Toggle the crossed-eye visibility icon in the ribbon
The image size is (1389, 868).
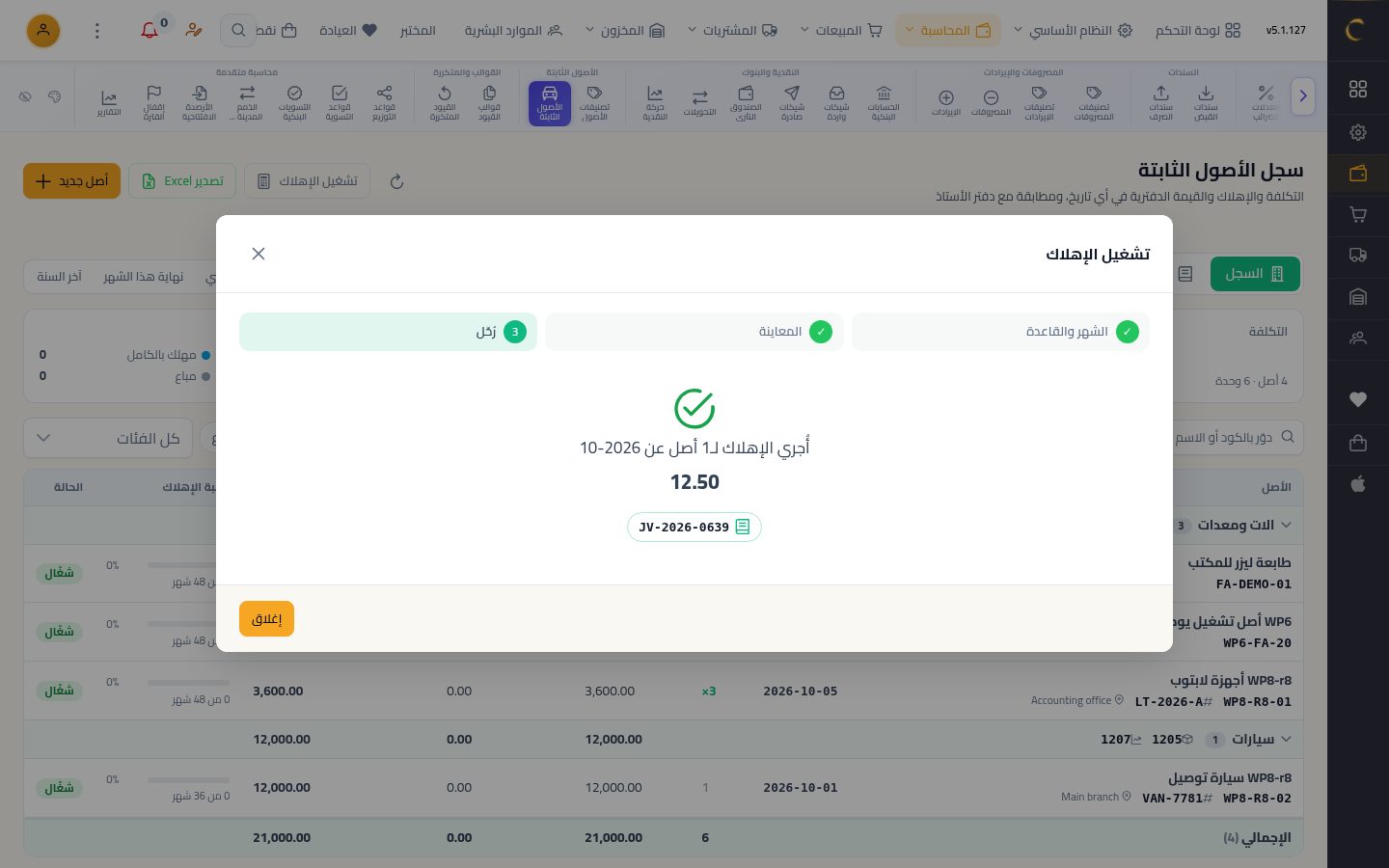tap(25, 96)
